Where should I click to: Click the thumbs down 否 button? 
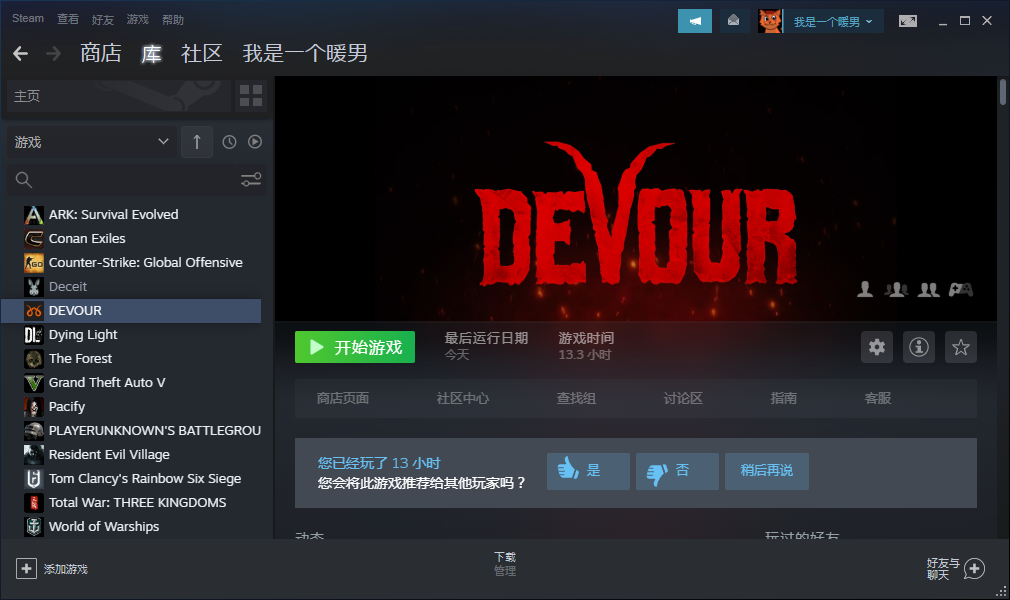677,471
